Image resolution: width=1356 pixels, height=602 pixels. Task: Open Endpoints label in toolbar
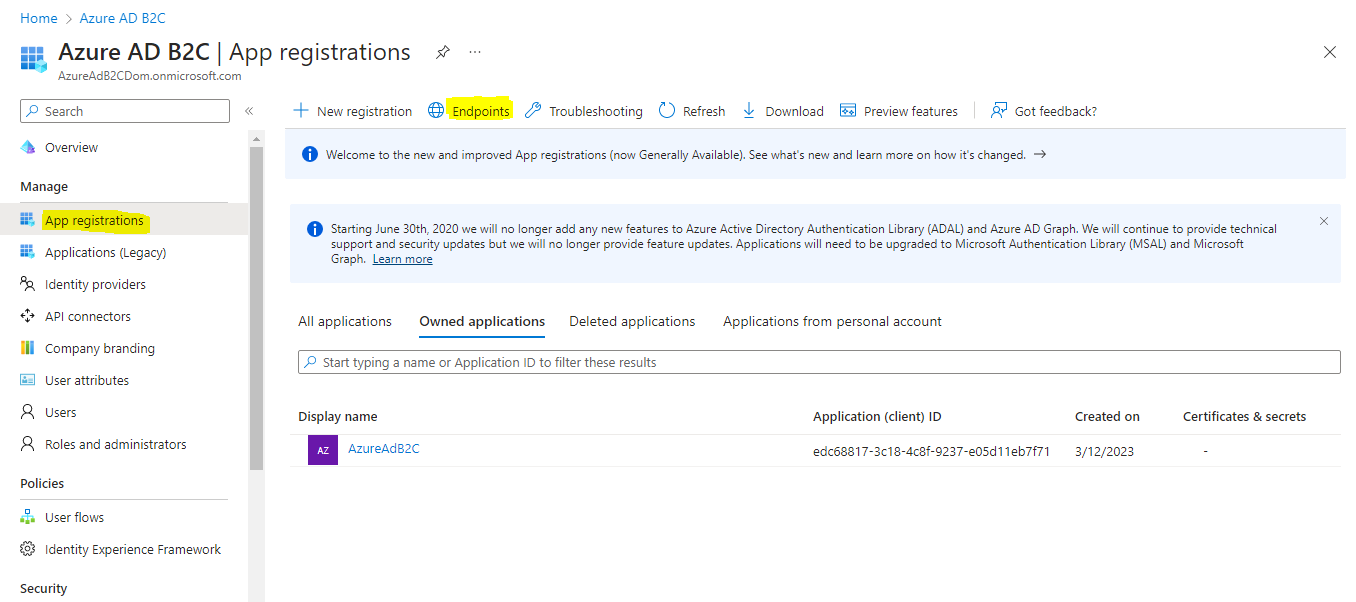click(481, 111)
